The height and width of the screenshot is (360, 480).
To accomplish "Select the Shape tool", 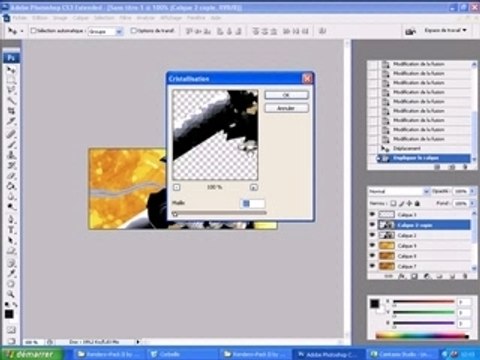I will [x=11, y=250].
